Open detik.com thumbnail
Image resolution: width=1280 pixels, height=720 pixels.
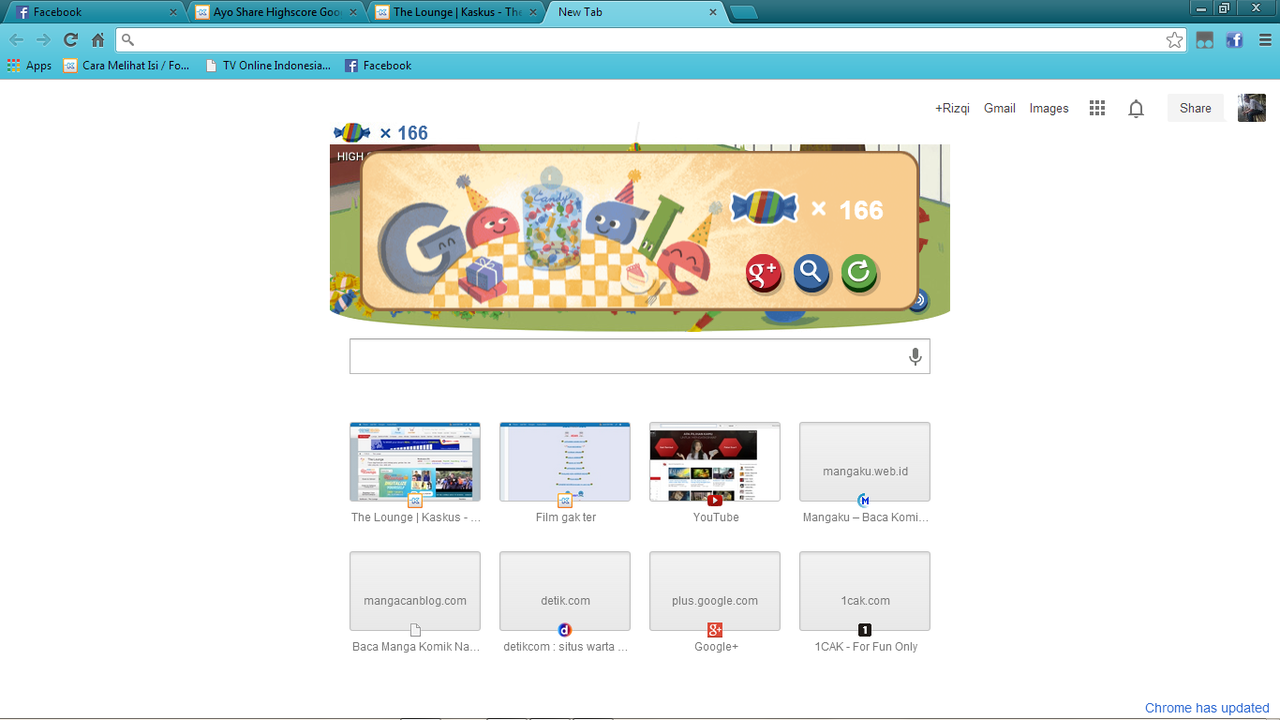[x=565, y=591]
